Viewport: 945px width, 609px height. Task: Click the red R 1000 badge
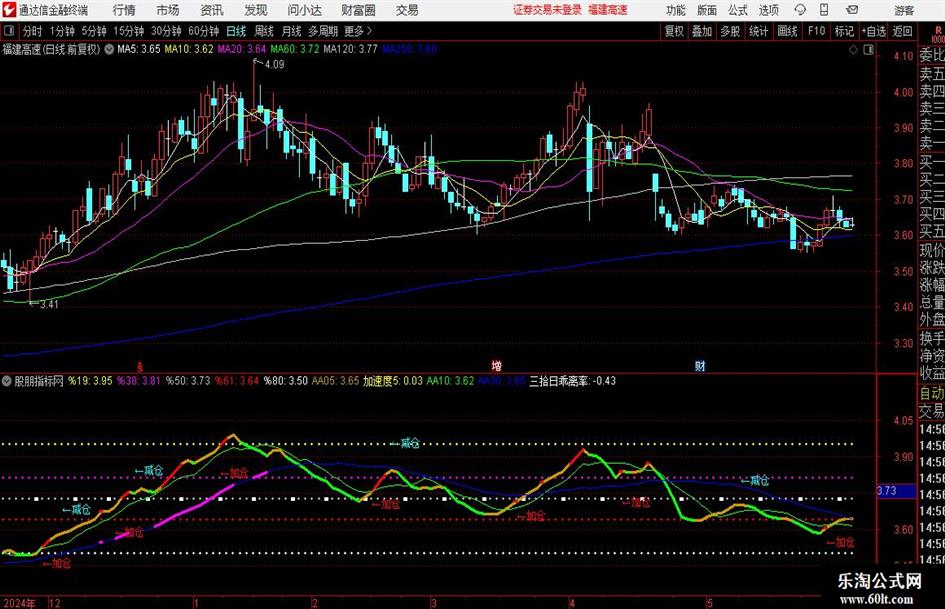click(938, 34)
